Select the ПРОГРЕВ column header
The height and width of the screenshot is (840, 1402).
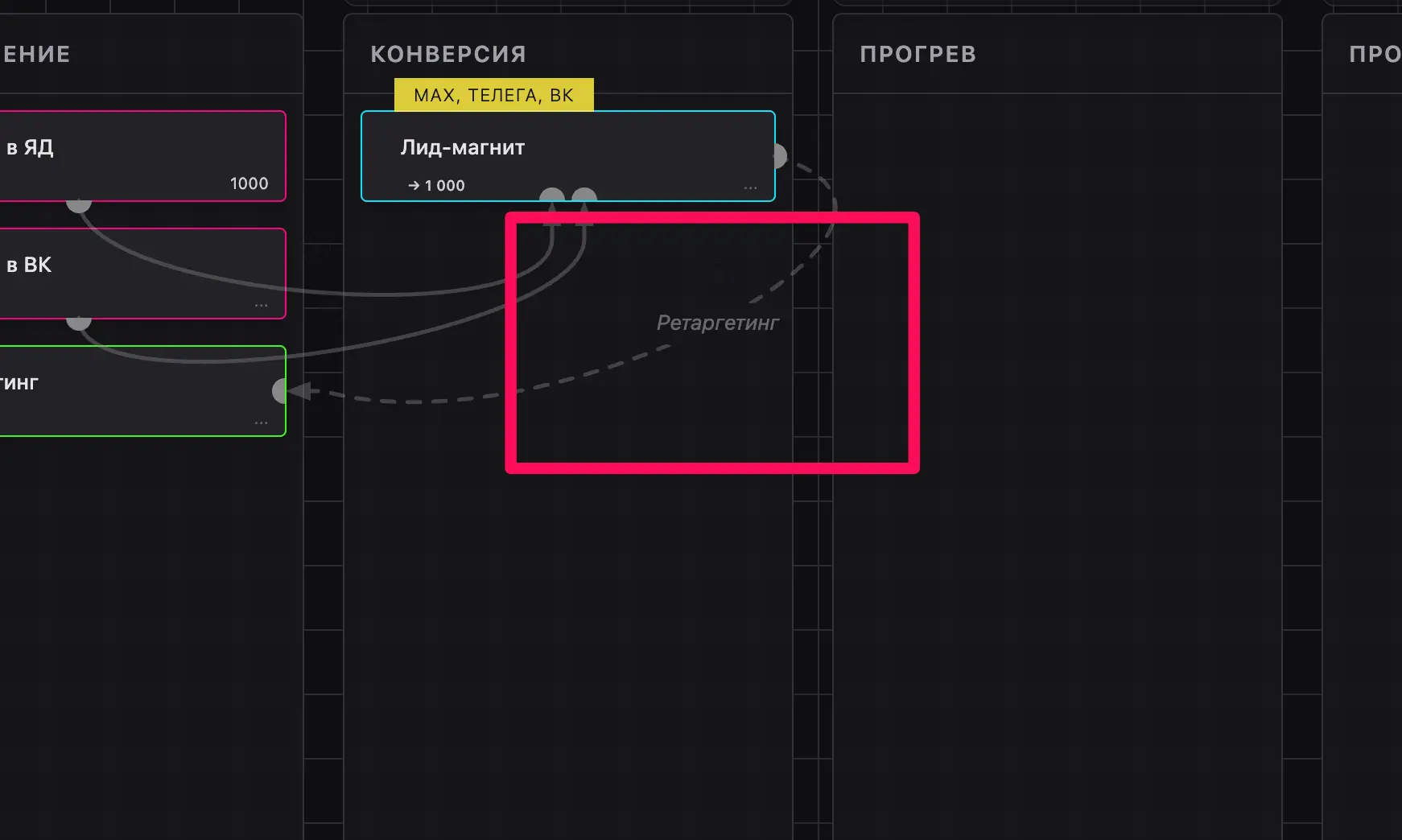(918, 54)
